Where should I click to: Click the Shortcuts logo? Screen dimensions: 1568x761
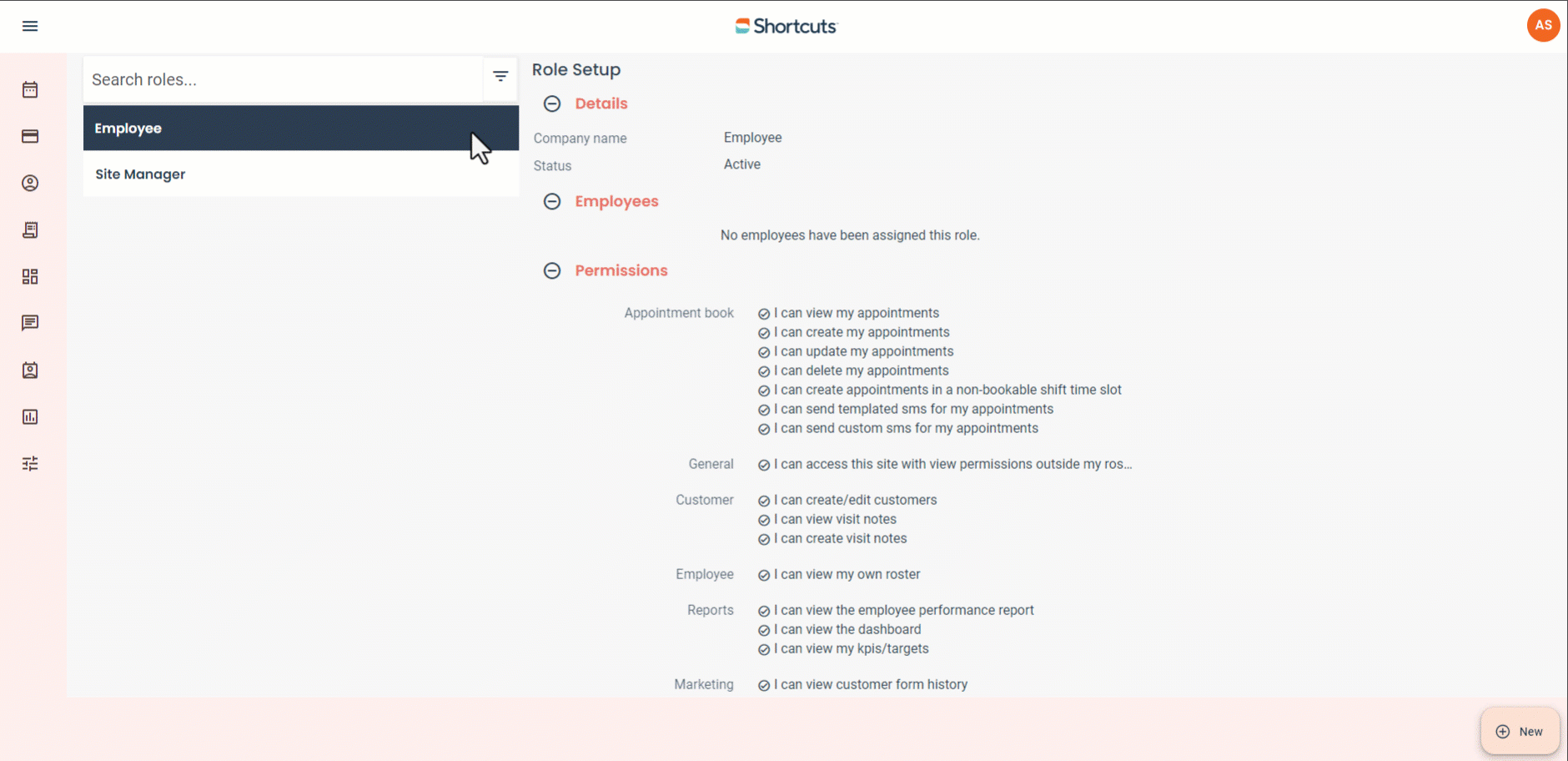coord(786,27)
